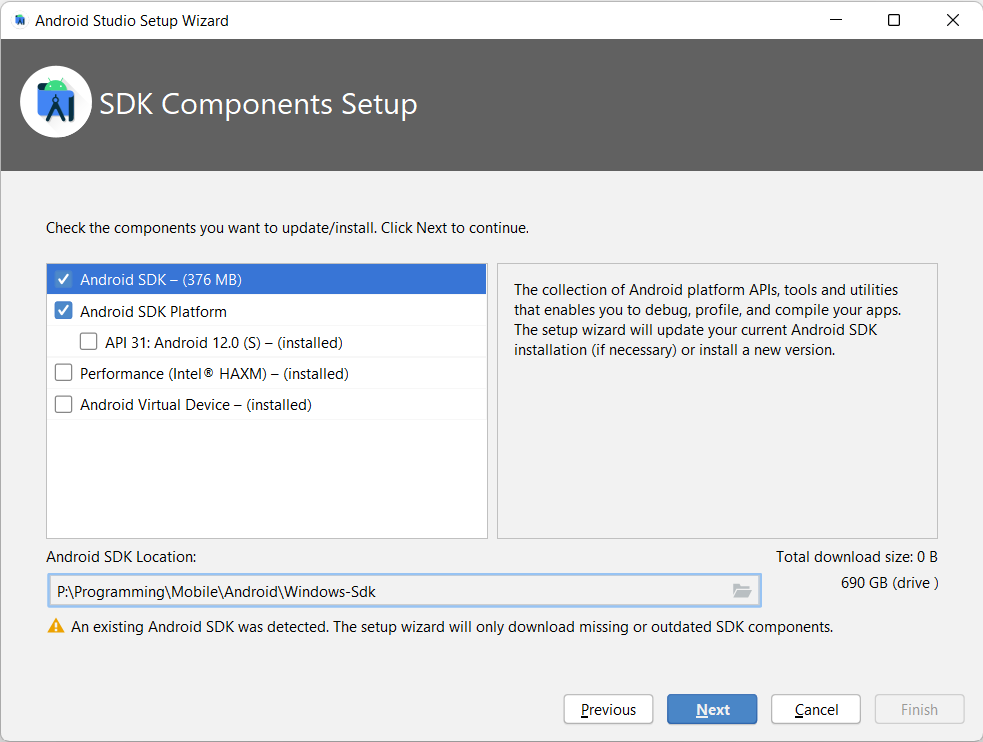The height and width of the screenshot is (742, 983).
Task: Click the Android Studio icon in the title bar
Action: [18, 19]
